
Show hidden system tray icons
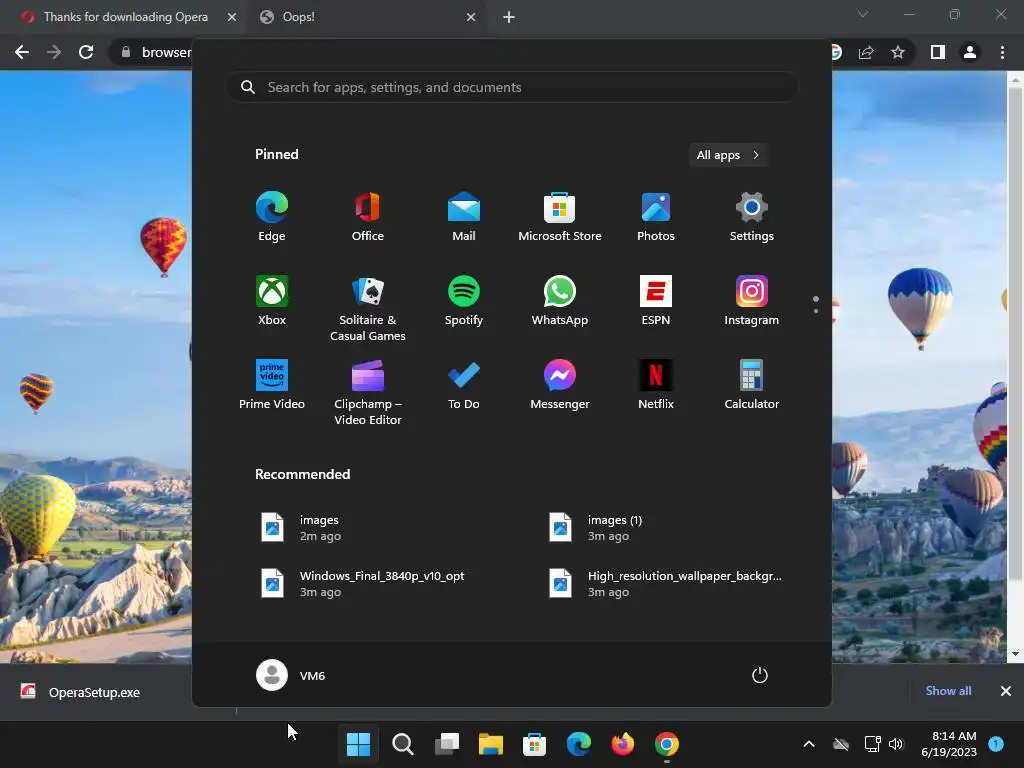pos(808,744)
